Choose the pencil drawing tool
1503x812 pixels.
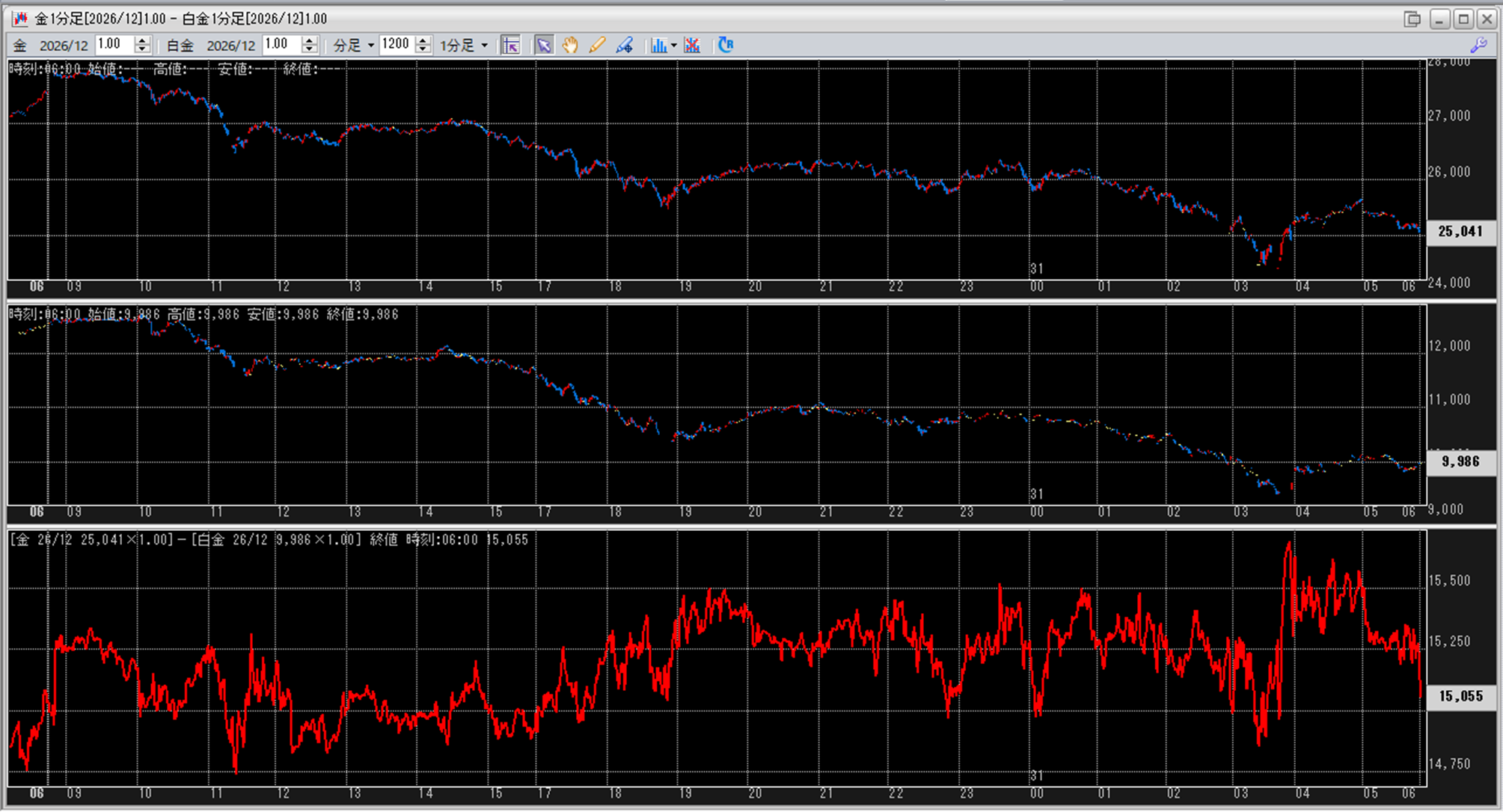tap(596, 46)
